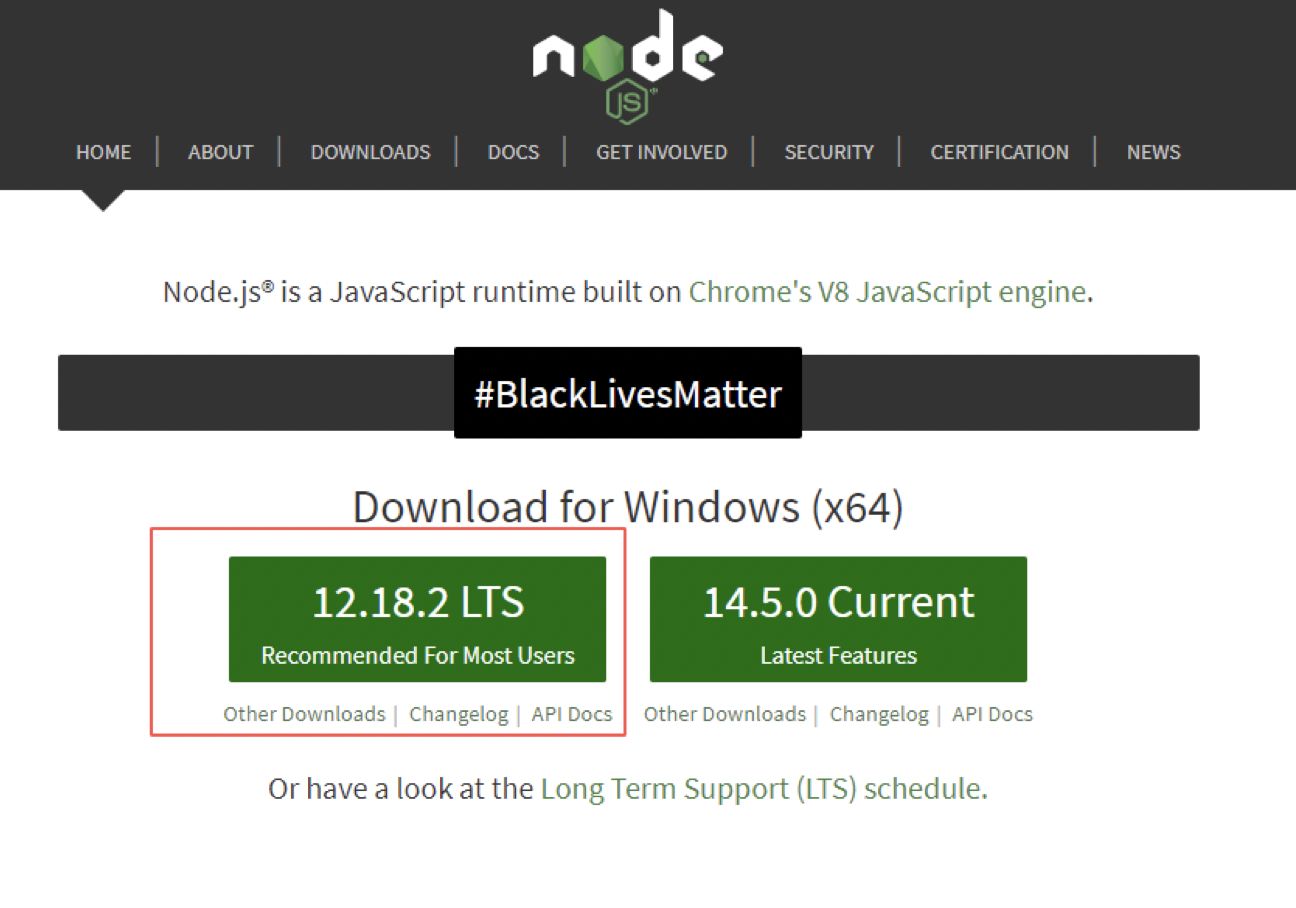Viewport: 1296px width, 908px height.
Task: View the Changelog for the 14.5.0 Current release
Action: [x=879, y=714]
